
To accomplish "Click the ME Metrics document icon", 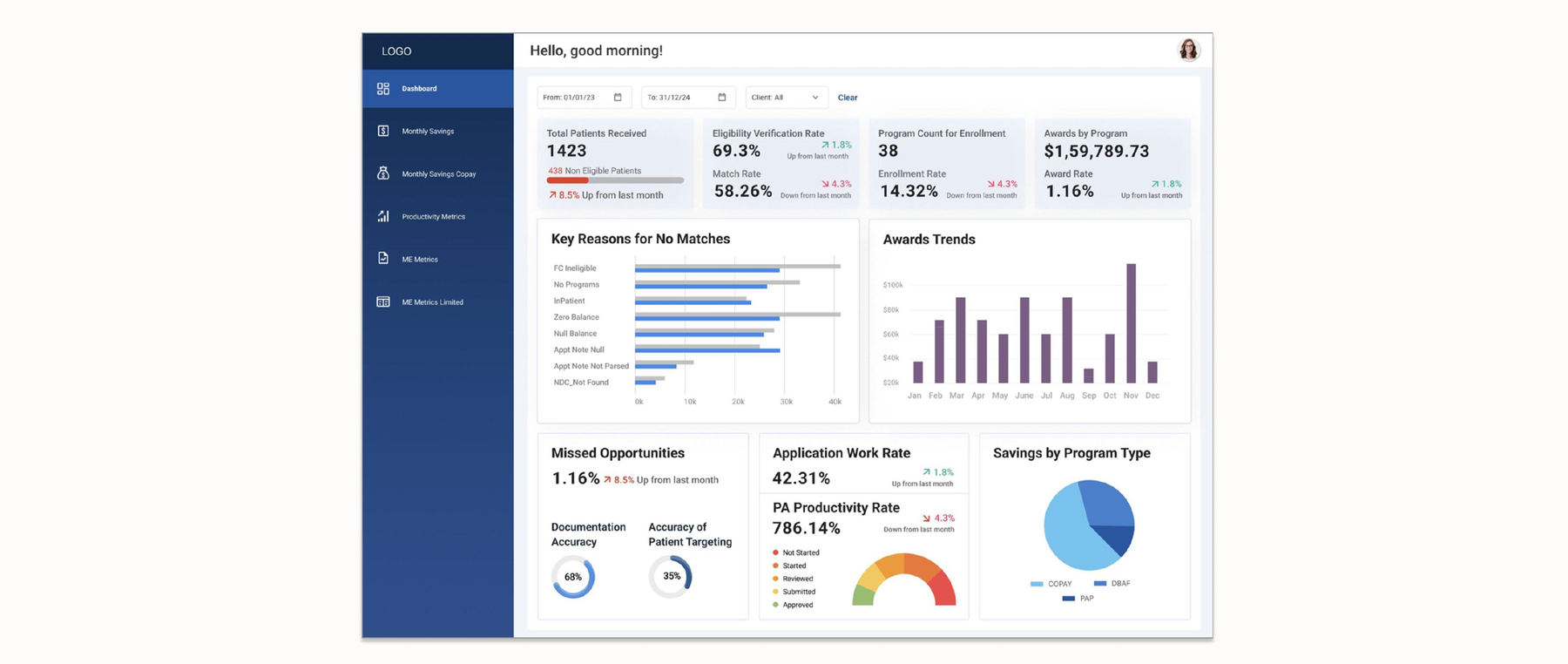I will pyautogui.click(x=382, y=259).
